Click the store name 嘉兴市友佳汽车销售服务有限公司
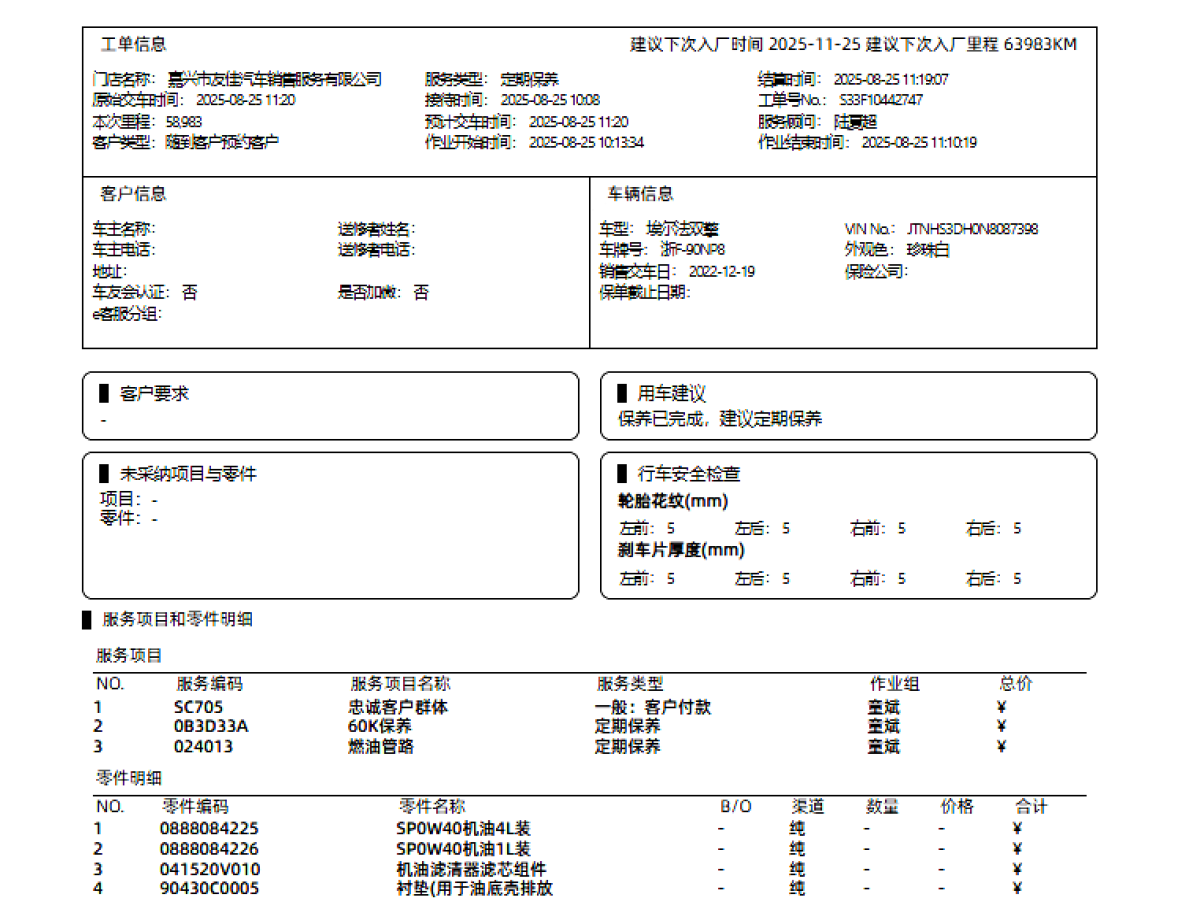Image resolution: width=1200 pixels, height=900 pixels. point(274,79)
